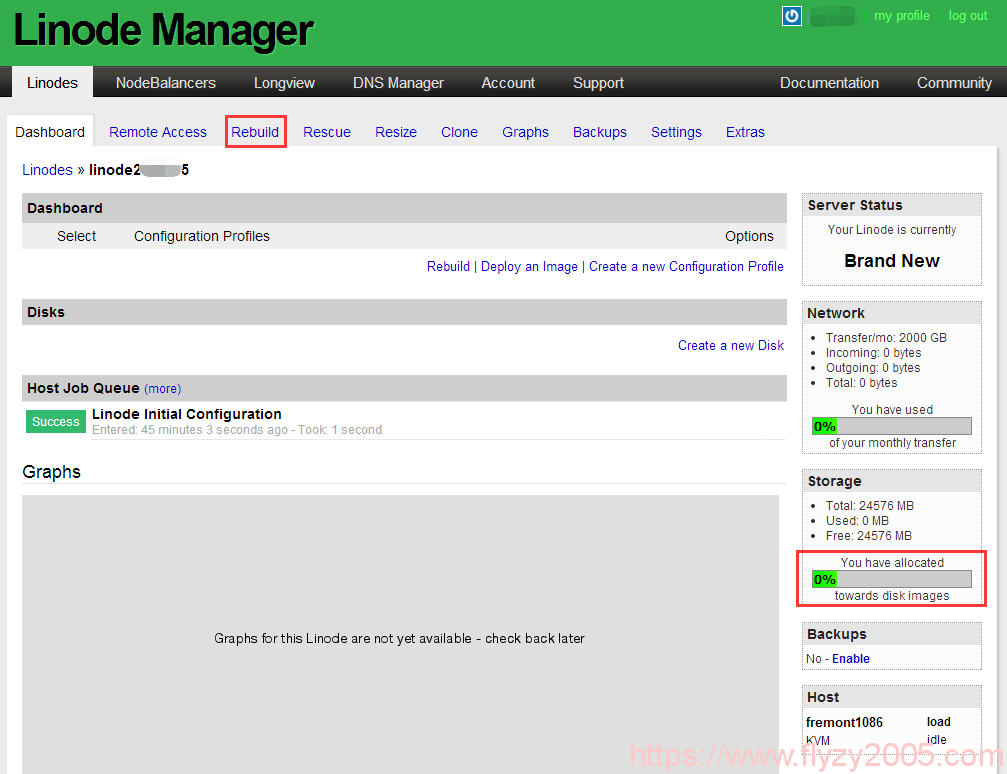The image size is (1007, 774).
Task: Open NodeBalancers in top navigation
Action: pyautogui.click(x=166, y=83)
